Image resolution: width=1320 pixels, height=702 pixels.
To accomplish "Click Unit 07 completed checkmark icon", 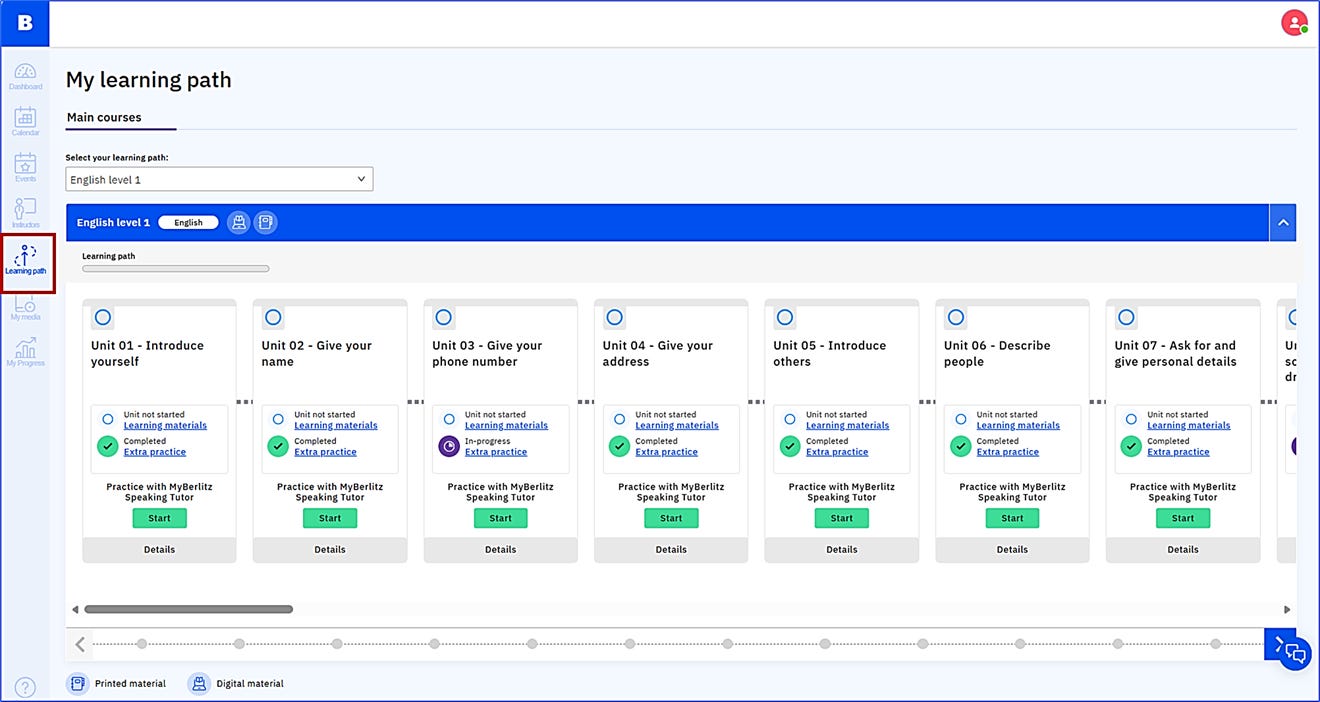I will 1131,446.
